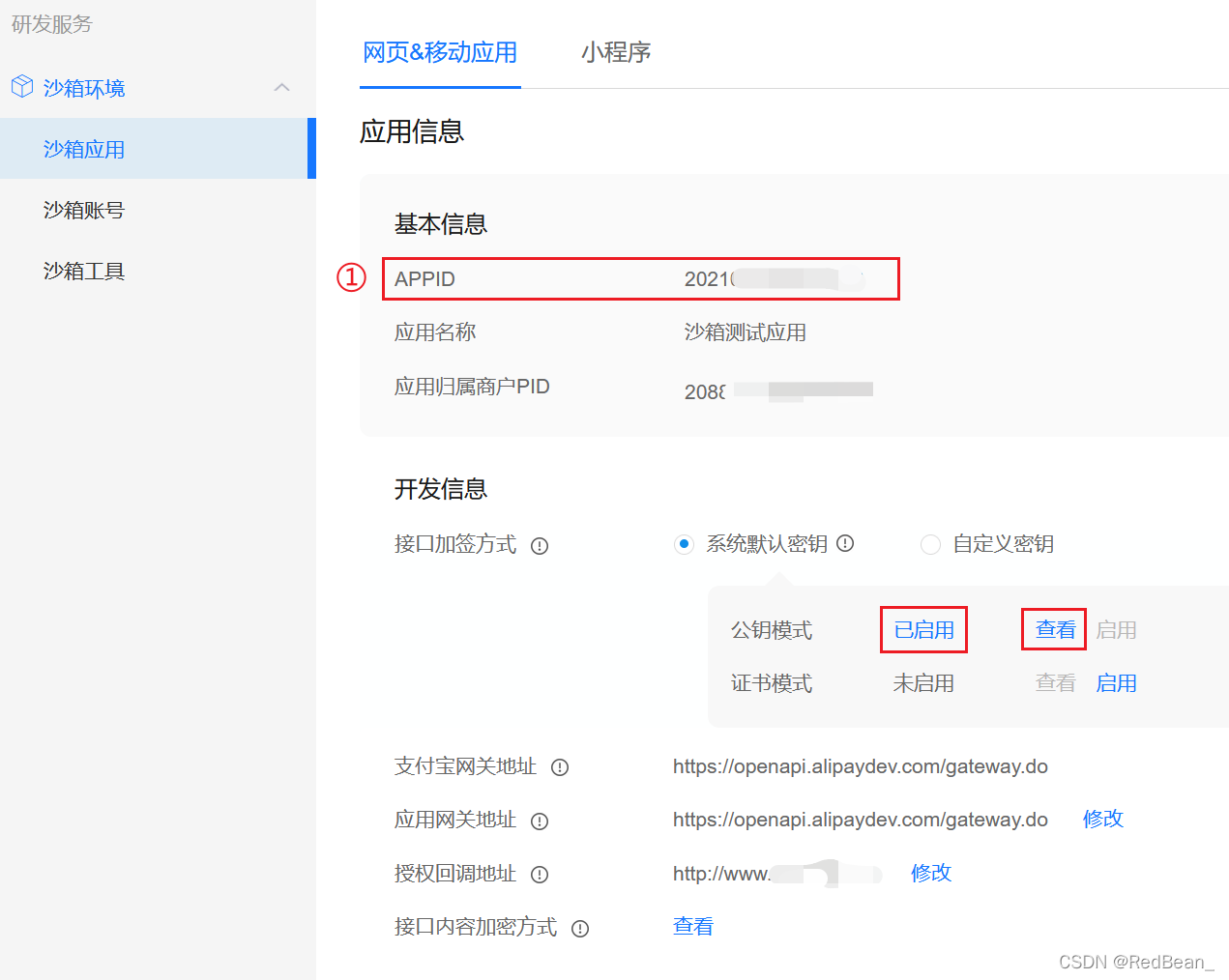This screenshot has height=980, width=1229.
Task: Click the 基本信息 section heading
Action: (x=441, y=224)
